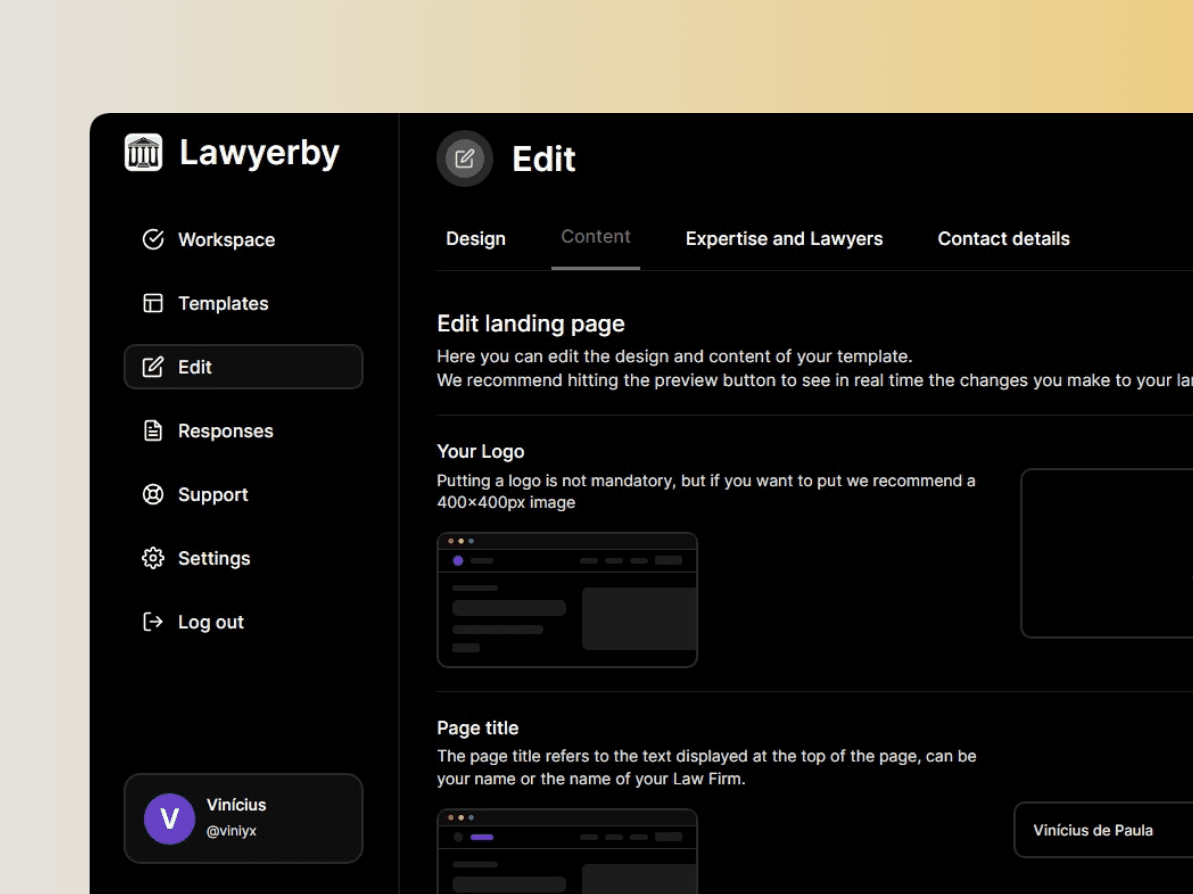The image size is (1193, 894).
Task: Go to the Contact details tab
Action: tap(1004, 239)
